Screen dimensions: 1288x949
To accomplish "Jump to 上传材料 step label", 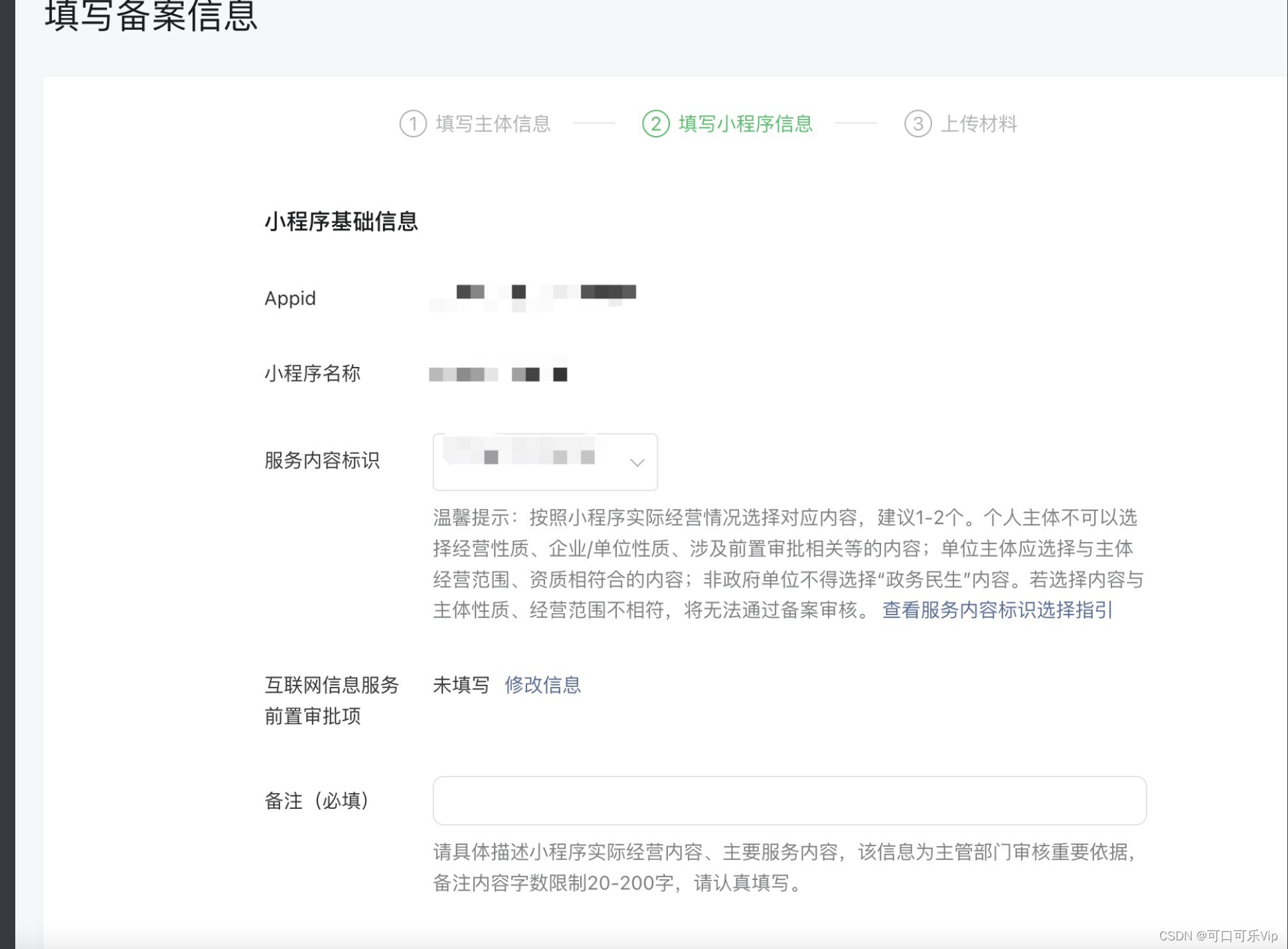I will [979, 124].
